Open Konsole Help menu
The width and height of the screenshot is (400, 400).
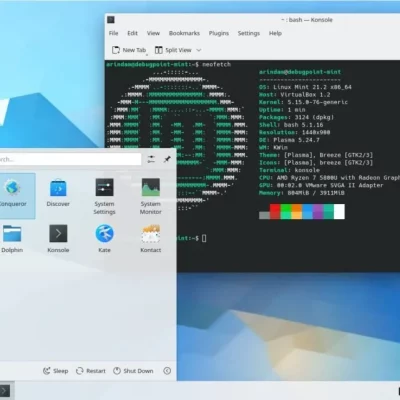[x=275, y=33]
